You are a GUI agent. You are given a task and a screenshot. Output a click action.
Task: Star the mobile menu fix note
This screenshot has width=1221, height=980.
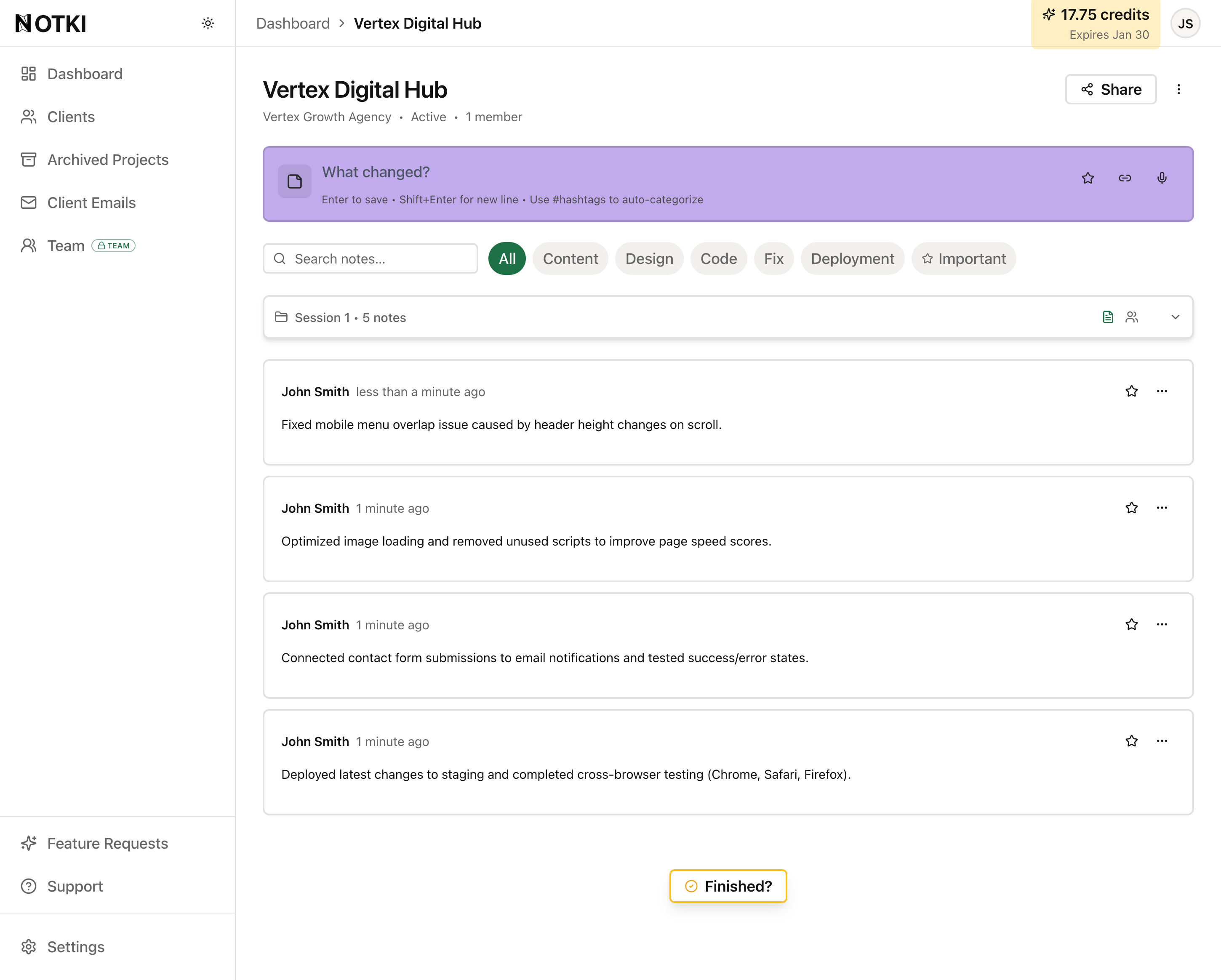(1131, 391)
